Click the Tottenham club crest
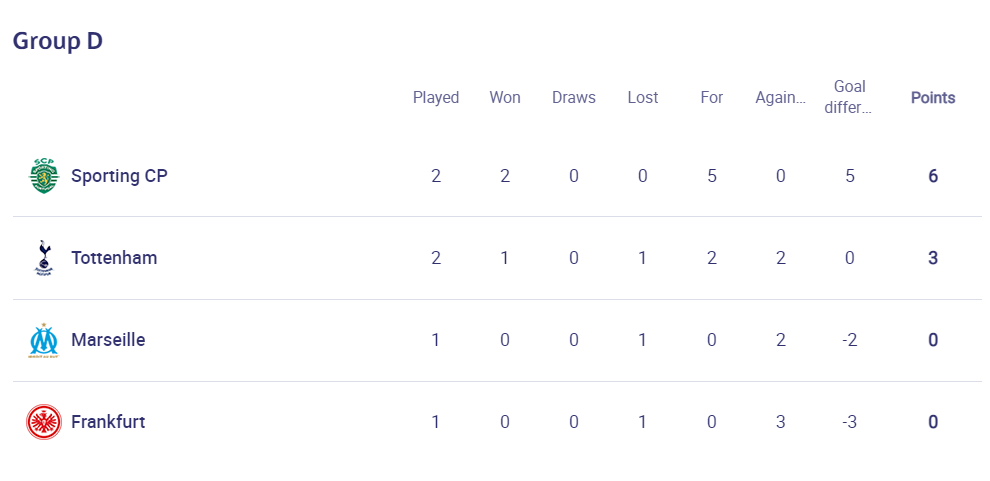This screenshot has width=990, height=481. tap(44, 258)
